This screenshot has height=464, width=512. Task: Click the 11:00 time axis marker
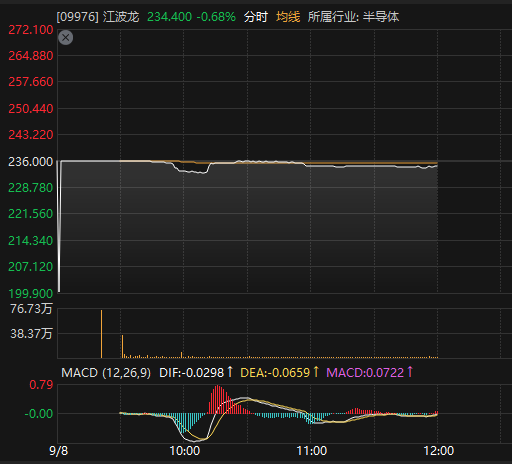312,451
